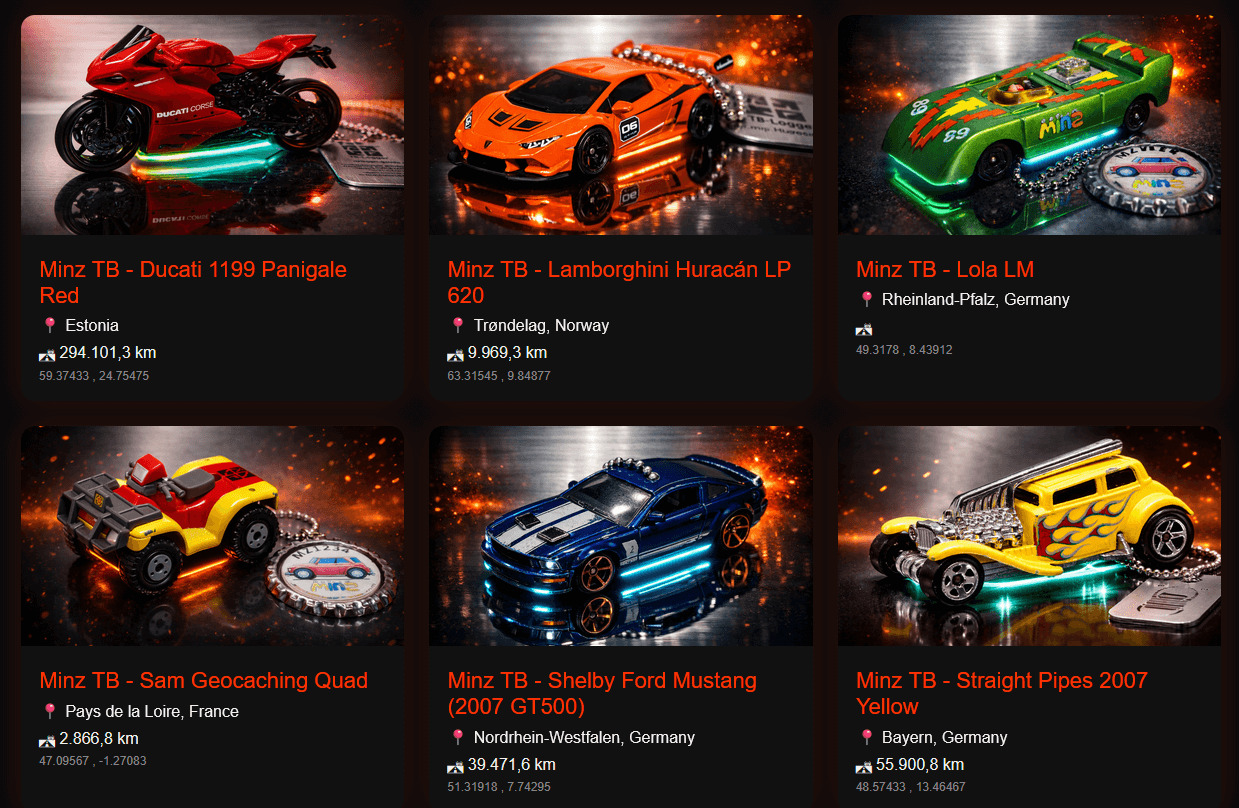1239x808 pixels.
Task: Open the Minz TB - Lola LM title
Action: (x=945, y=269)
